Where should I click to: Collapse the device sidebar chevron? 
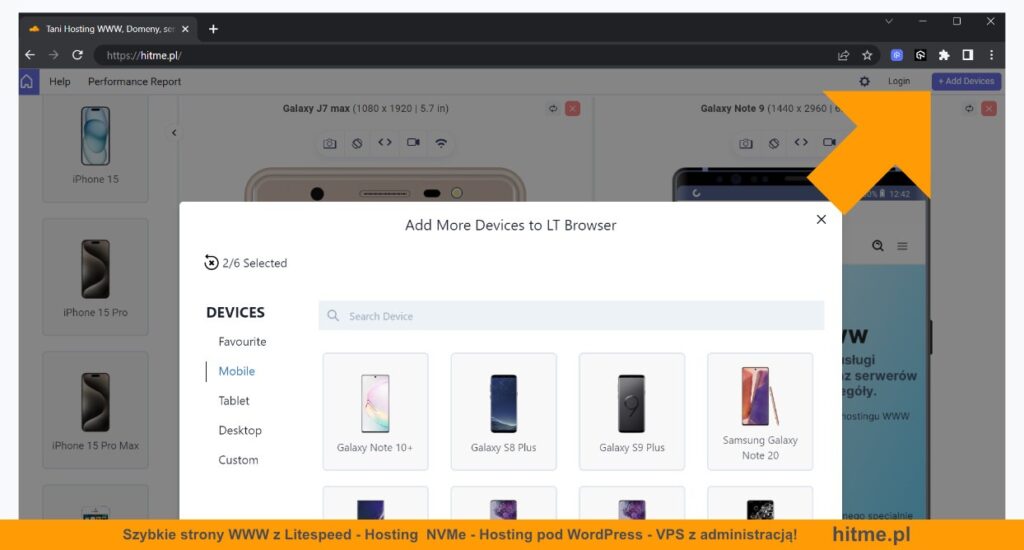click(174, 133)
